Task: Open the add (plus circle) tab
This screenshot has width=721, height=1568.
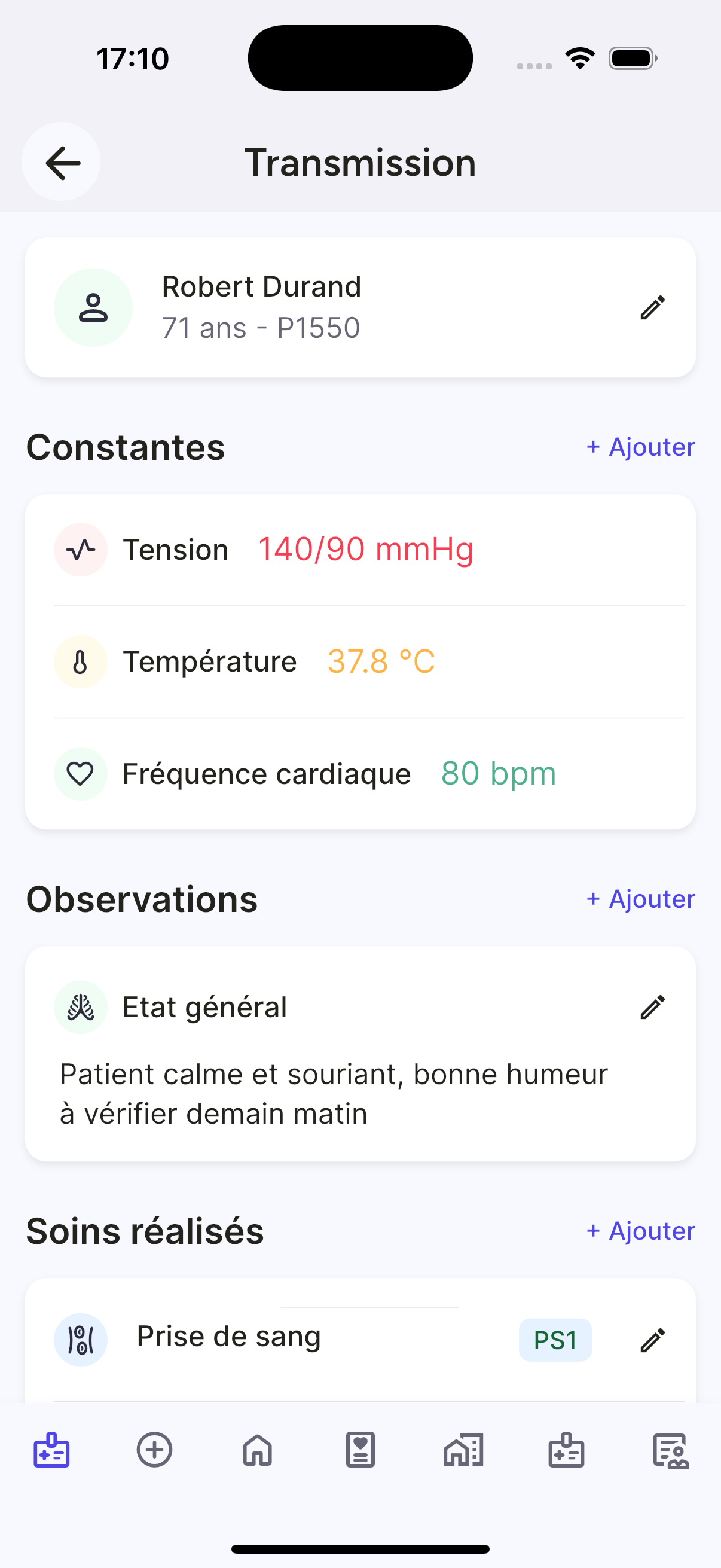Action: point(155,1451)
